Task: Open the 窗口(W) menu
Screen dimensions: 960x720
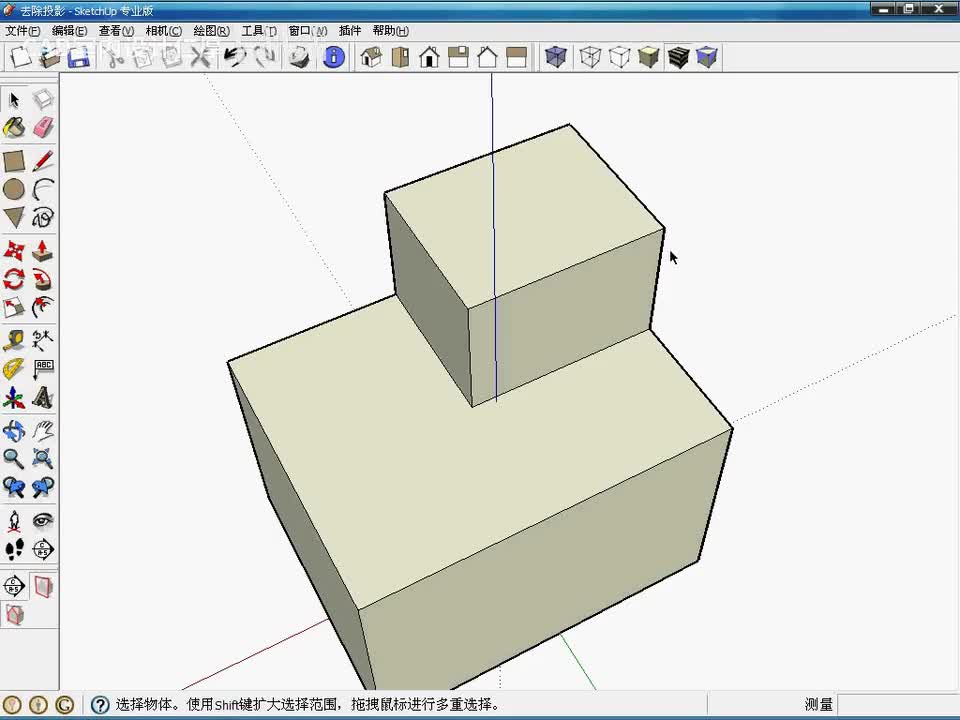Action: (x=307, y=31)
